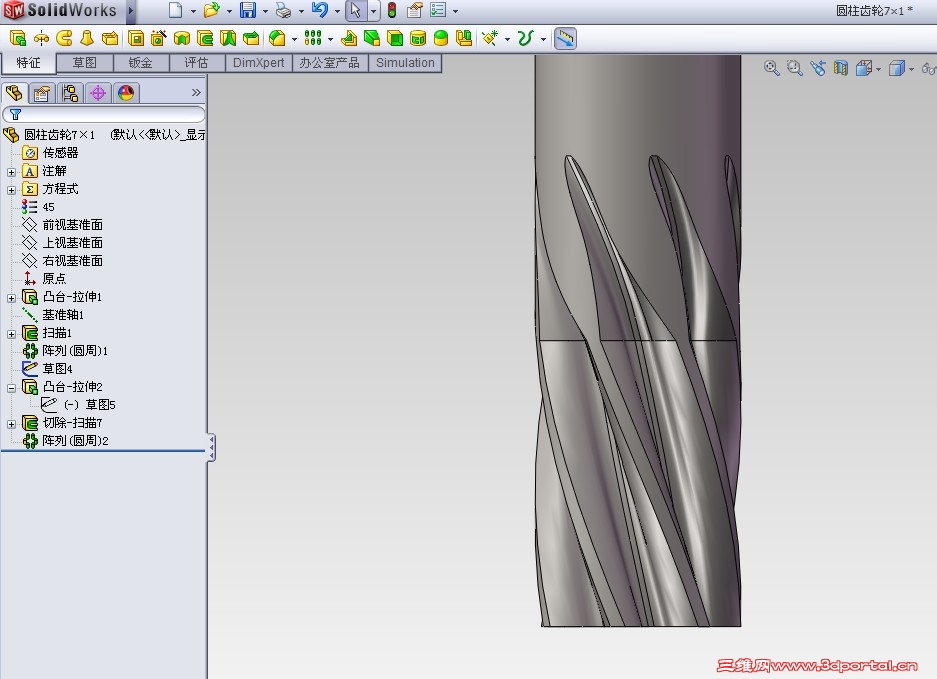Open the Curves dropdown arrow
Image resolution: width=937 pixels, height=679 pixels.
point(543,39)
